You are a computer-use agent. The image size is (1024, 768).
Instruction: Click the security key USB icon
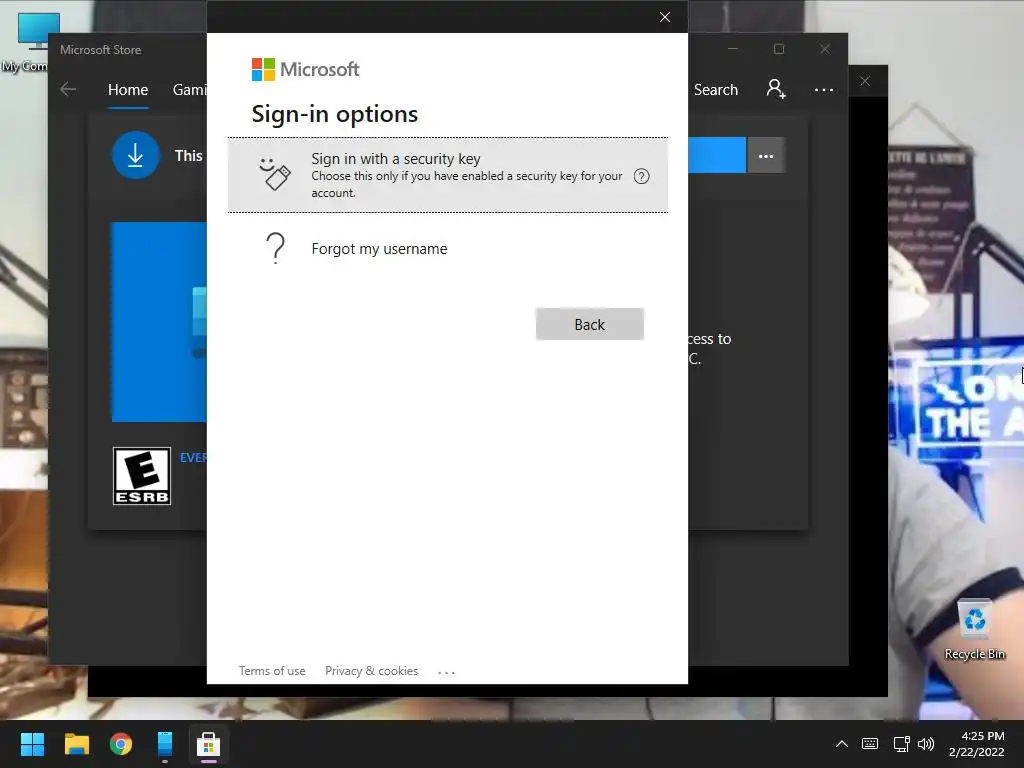click(x=274, y=174)
